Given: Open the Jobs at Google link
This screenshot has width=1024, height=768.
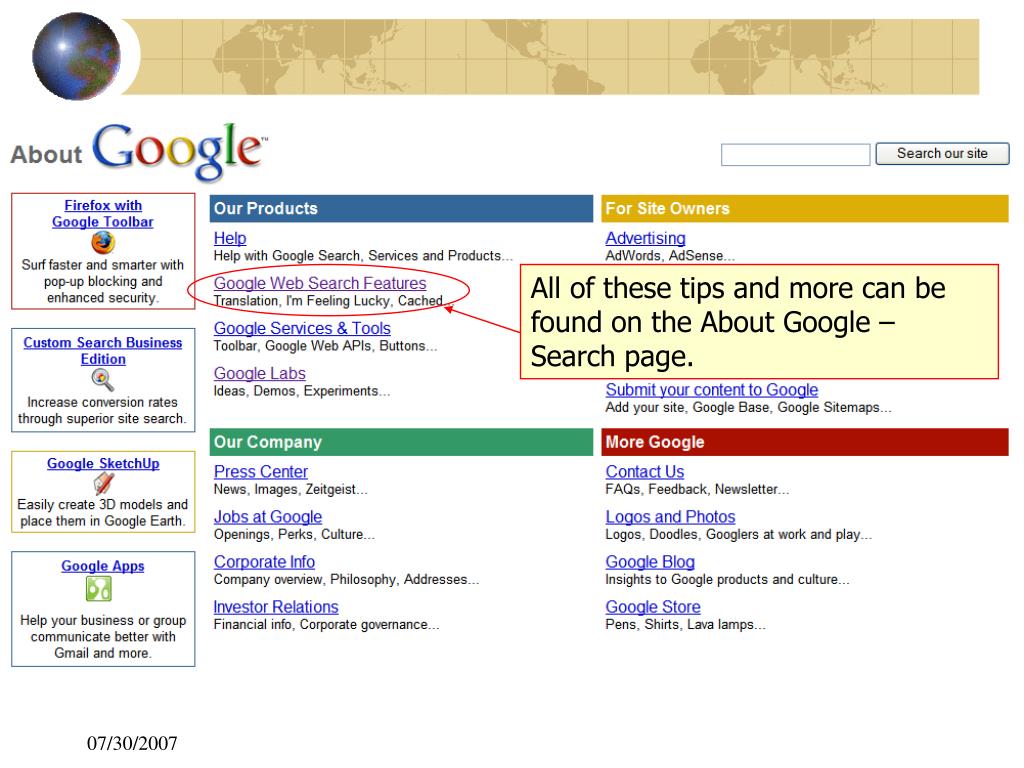Looking at the screenshot, I should (x=268, y=517).
